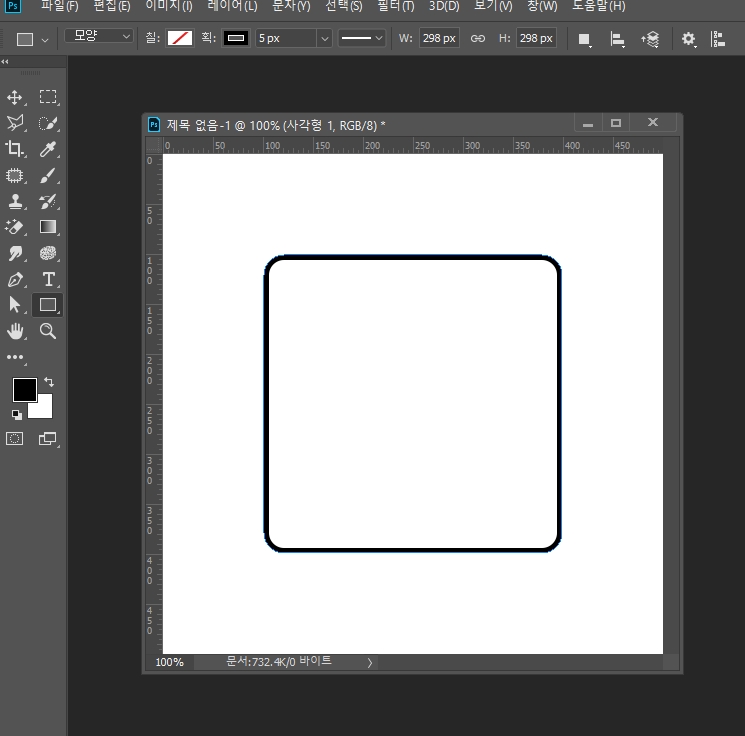
Task: Select the Patch healing tool
Action: pyautogui.click(x=15, y=175)
